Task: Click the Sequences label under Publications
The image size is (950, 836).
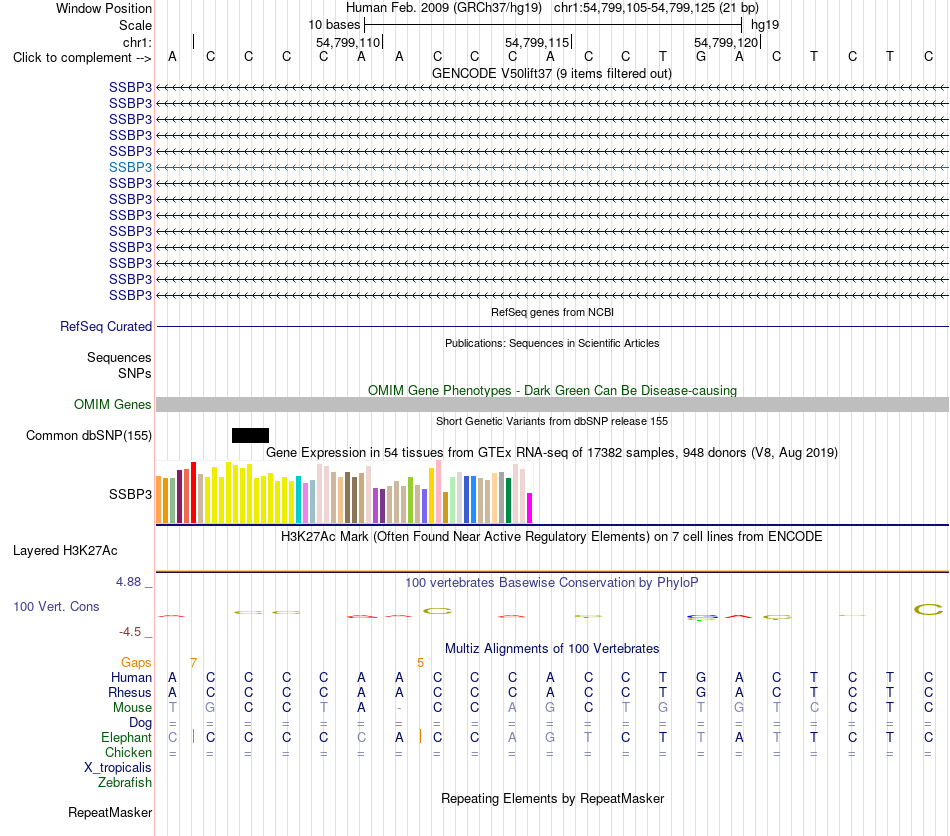Action: (x=119, y=357)
